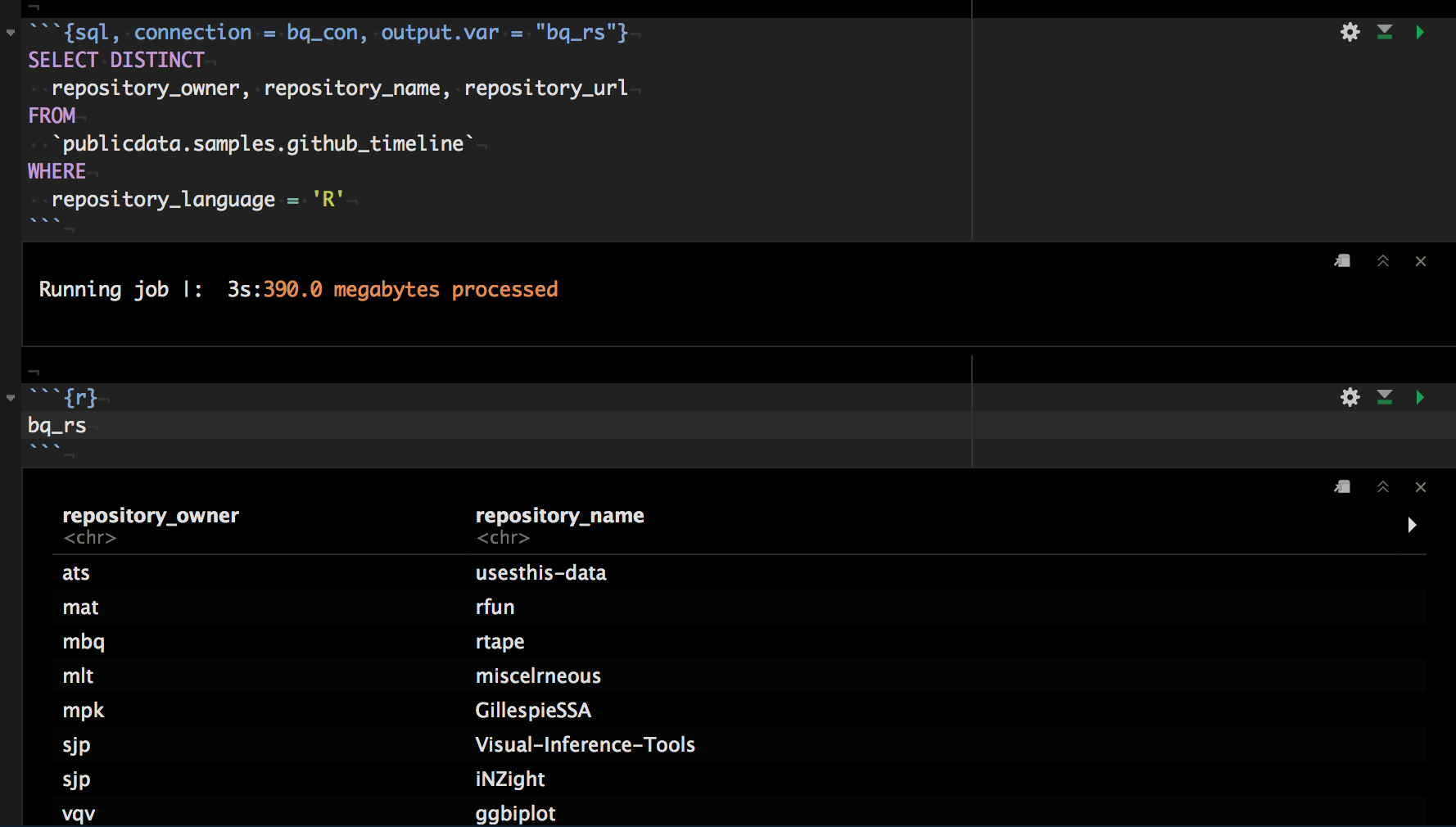Click 'repository_url' in the select list

tap(545, 88)
